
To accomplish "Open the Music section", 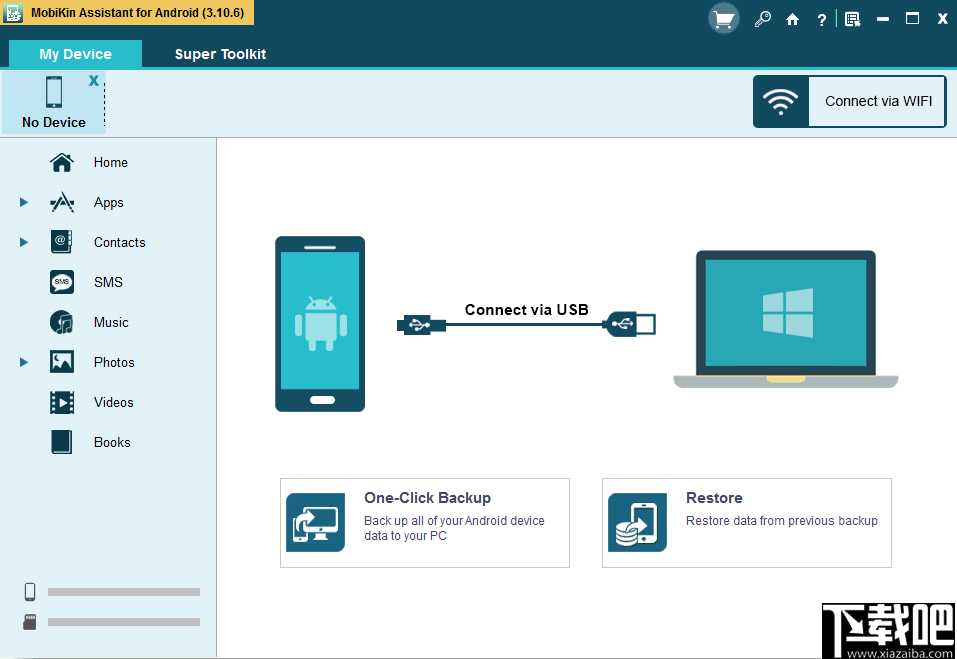I will tap(109, 322).
